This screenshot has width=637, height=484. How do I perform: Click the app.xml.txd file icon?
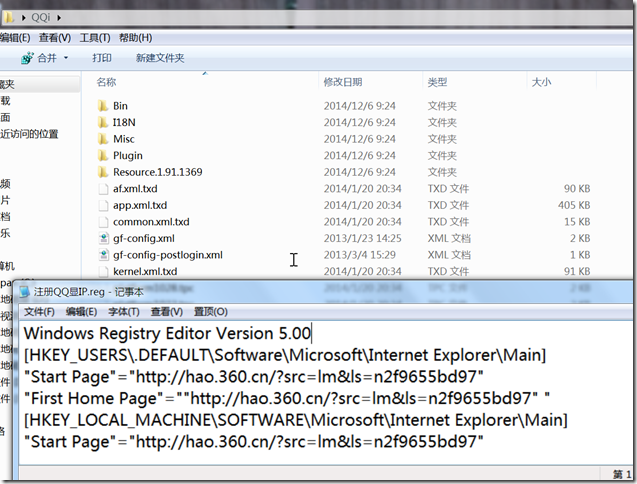[104, 205]
